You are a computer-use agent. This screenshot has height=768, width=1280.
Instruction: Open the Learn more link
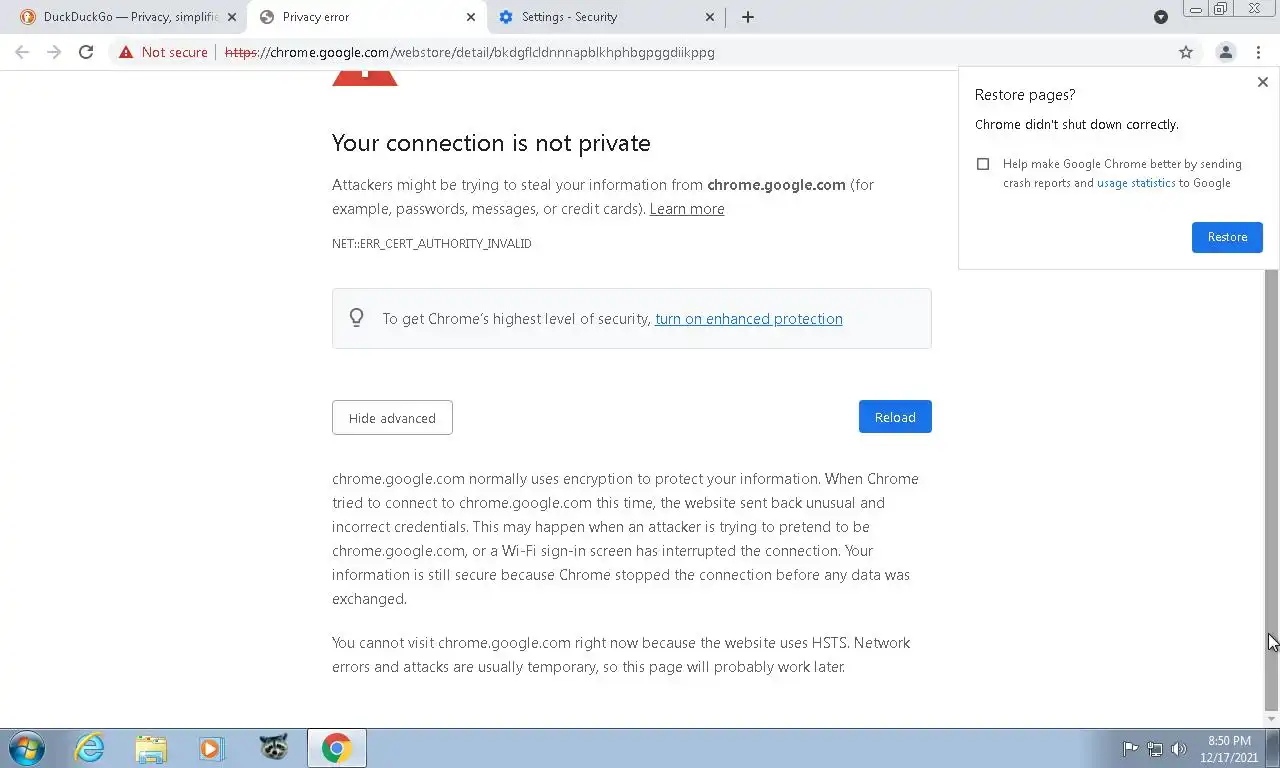[x=687, y=209]
